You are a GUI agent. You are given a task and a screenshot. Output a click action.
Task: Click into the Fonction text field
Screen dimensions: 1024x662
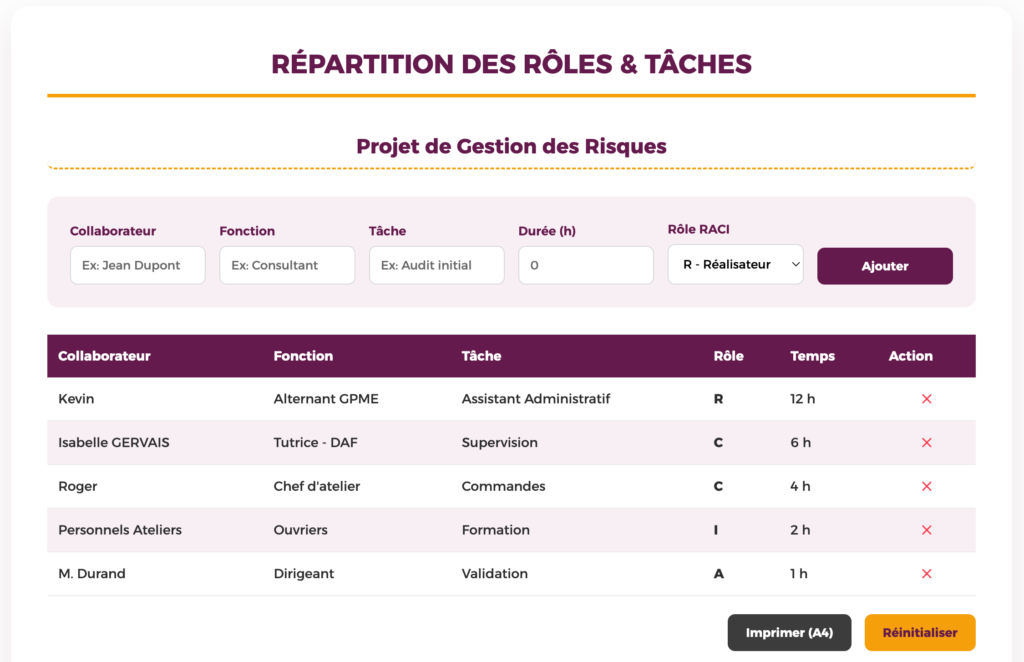point(287,265)
